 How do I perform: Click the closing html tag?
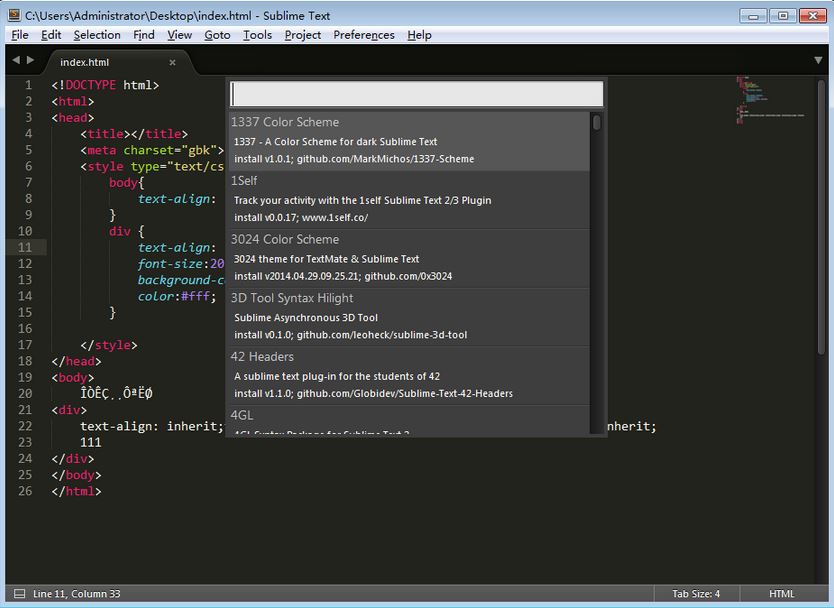click(x=77, y=491)
